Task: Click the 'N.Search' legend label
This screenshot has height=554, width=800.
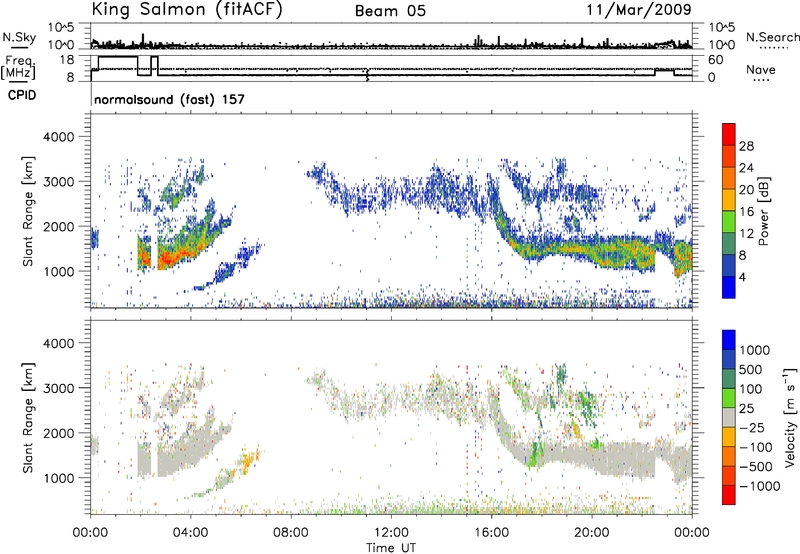Action: (773, 37)
